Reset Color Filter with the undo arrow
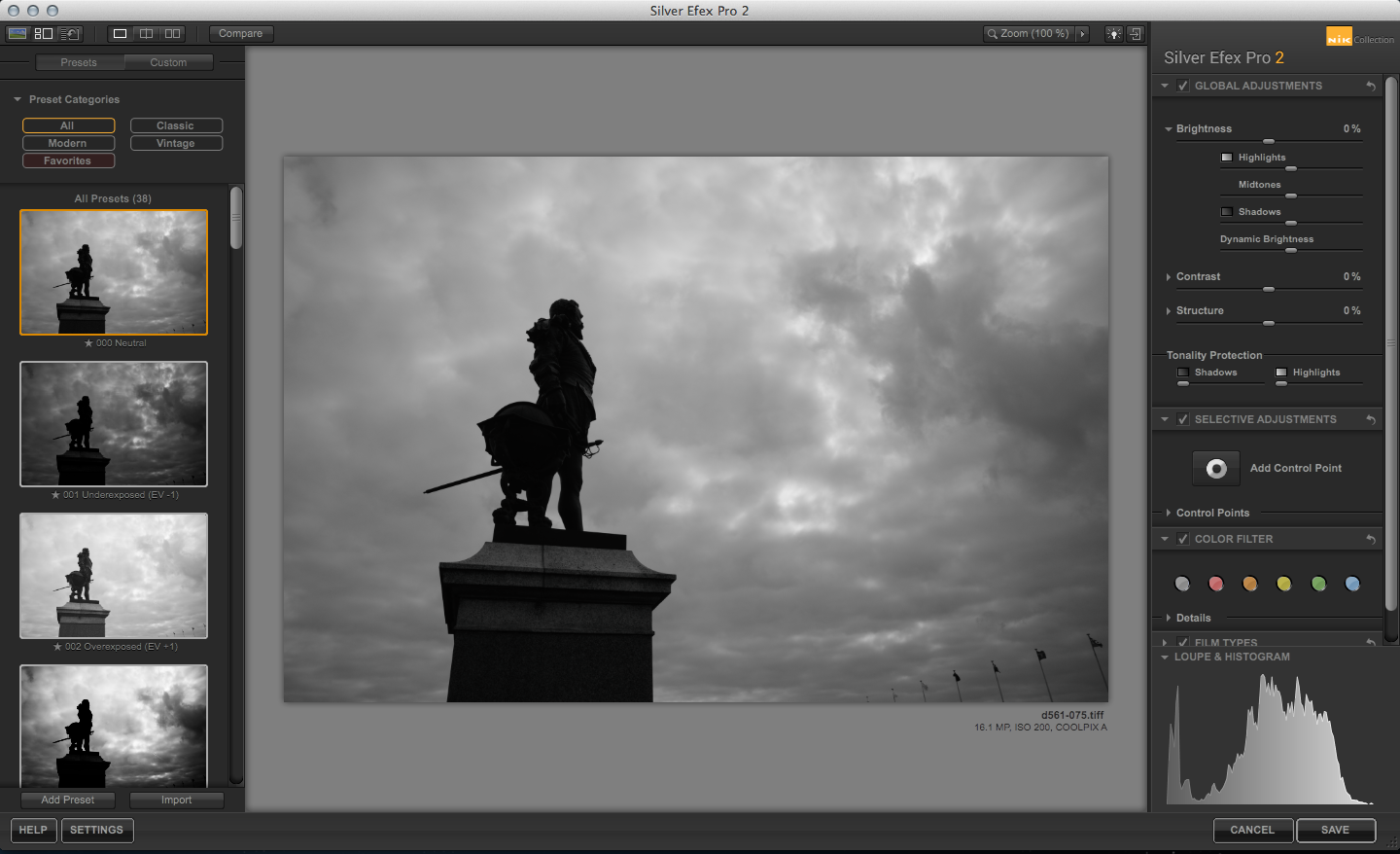The height and width of the screenshot is (854, 1400). pyautogui.click(x=1371, y=539)
